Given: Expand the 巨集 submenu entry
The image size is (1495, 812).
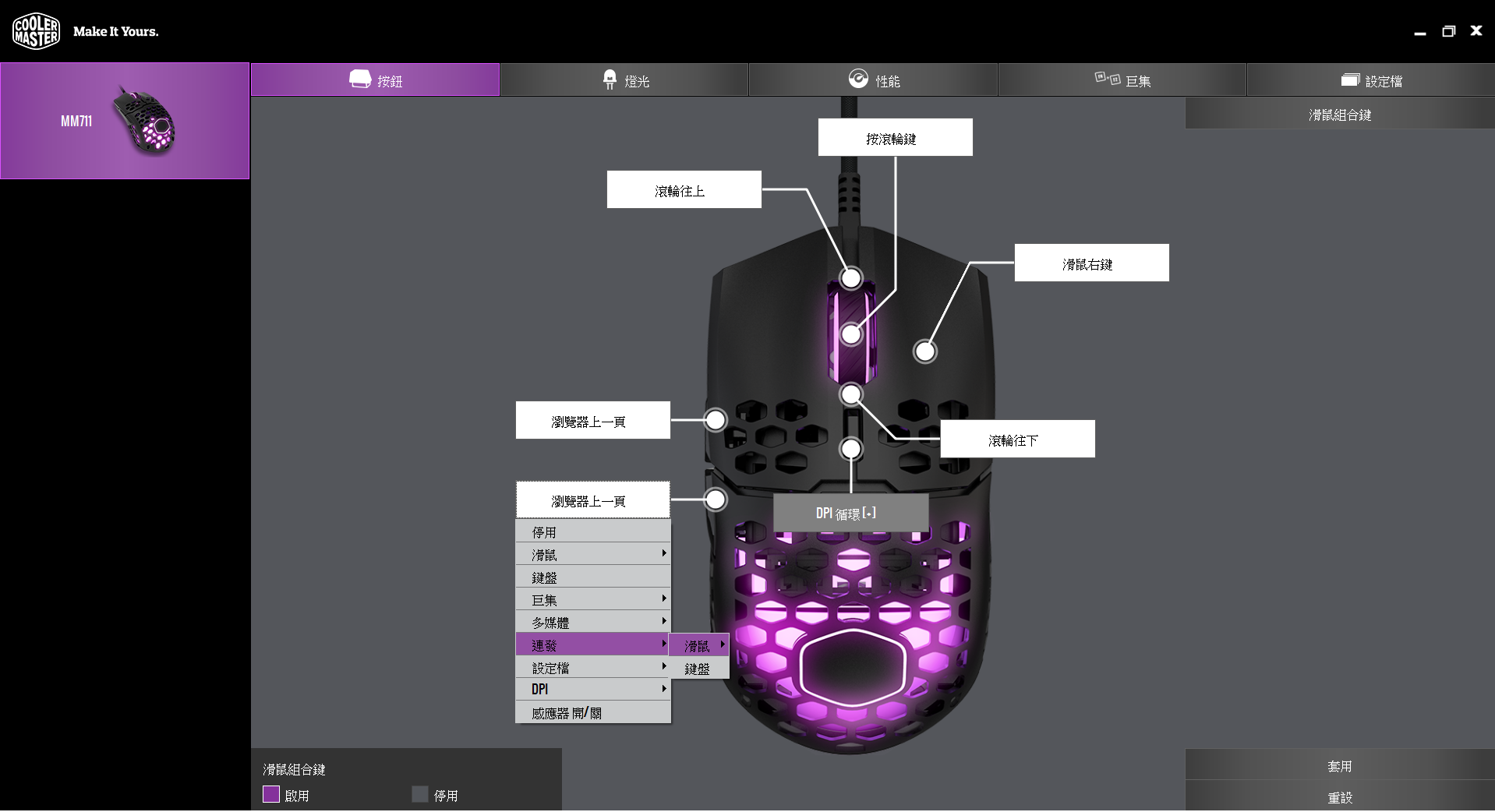Looking at the screenshot, I should 592,599.
